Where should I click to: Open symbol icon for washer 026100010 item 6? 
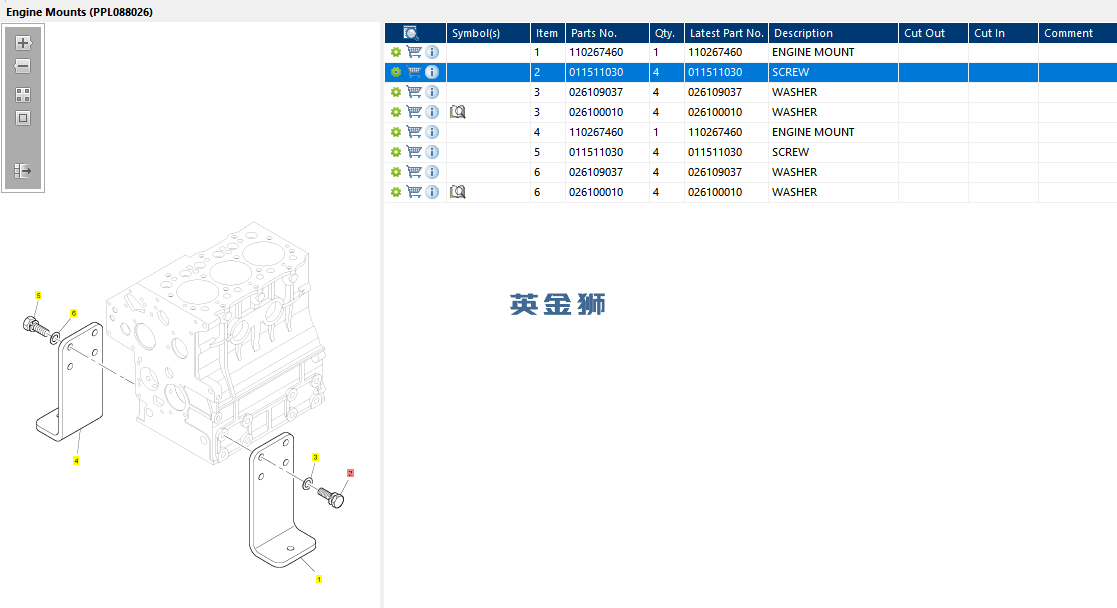[x=457, y=192]
